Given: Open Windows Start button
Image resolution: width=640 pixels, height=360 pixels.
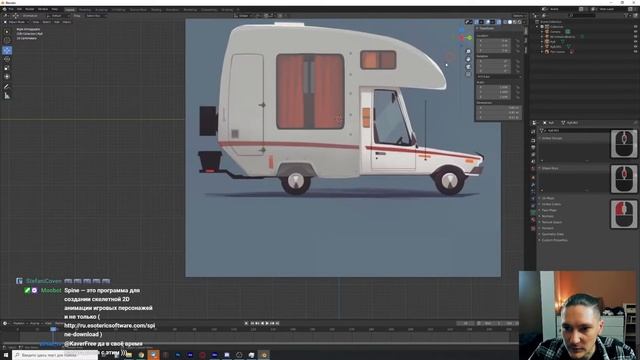Looking at the screenshot, I should pos(6,355).
